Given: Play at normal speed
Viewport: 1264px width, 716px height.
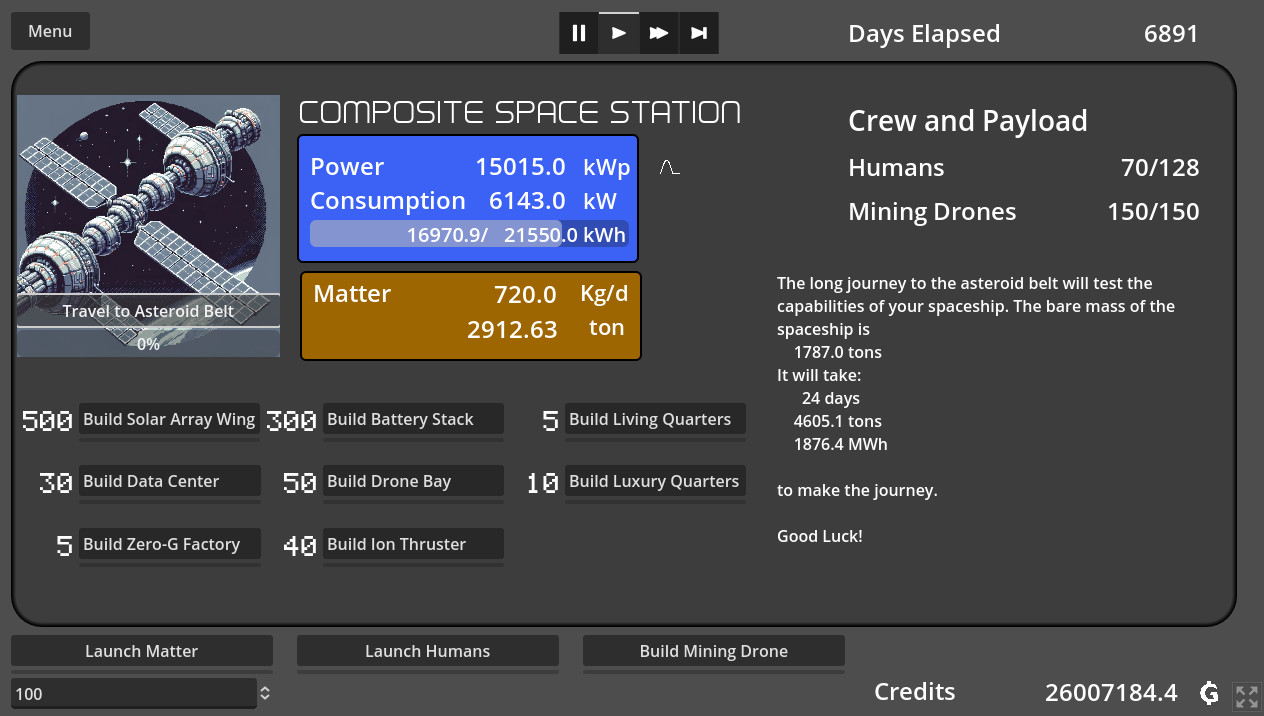Looking at the screenshot, I should [619, 33].
